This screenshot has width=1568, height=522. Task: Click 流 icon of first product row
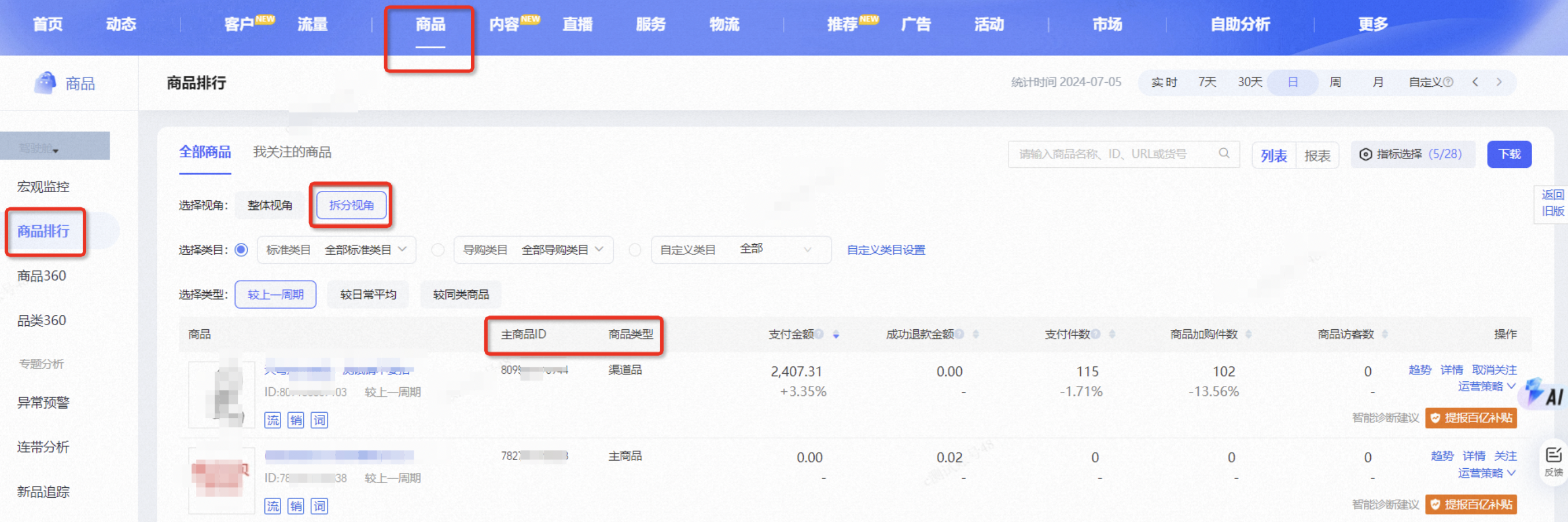coord(273,420)
